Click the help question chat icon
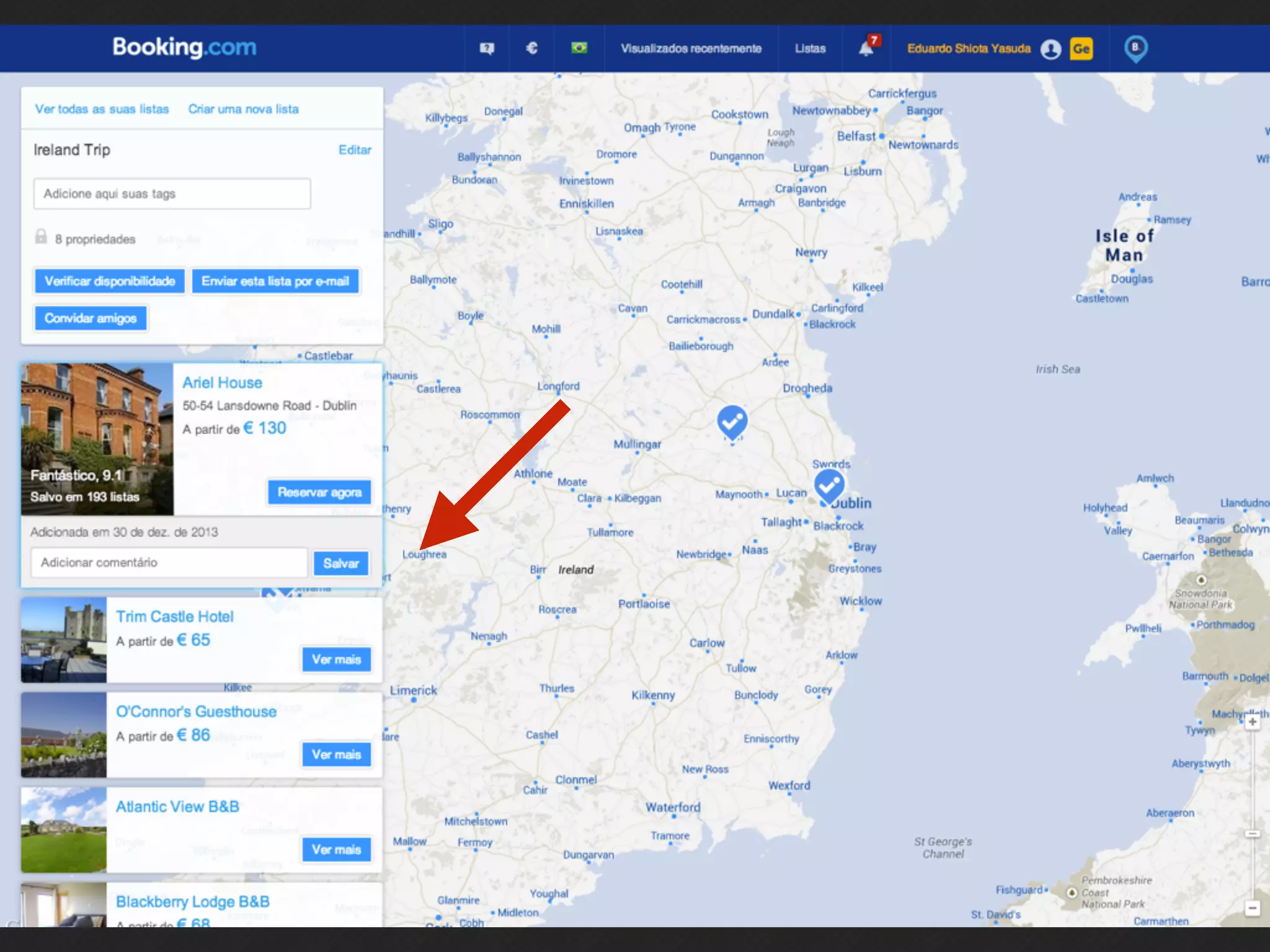This screenshot has width=1270, height=952. click(x=487, y=48)
